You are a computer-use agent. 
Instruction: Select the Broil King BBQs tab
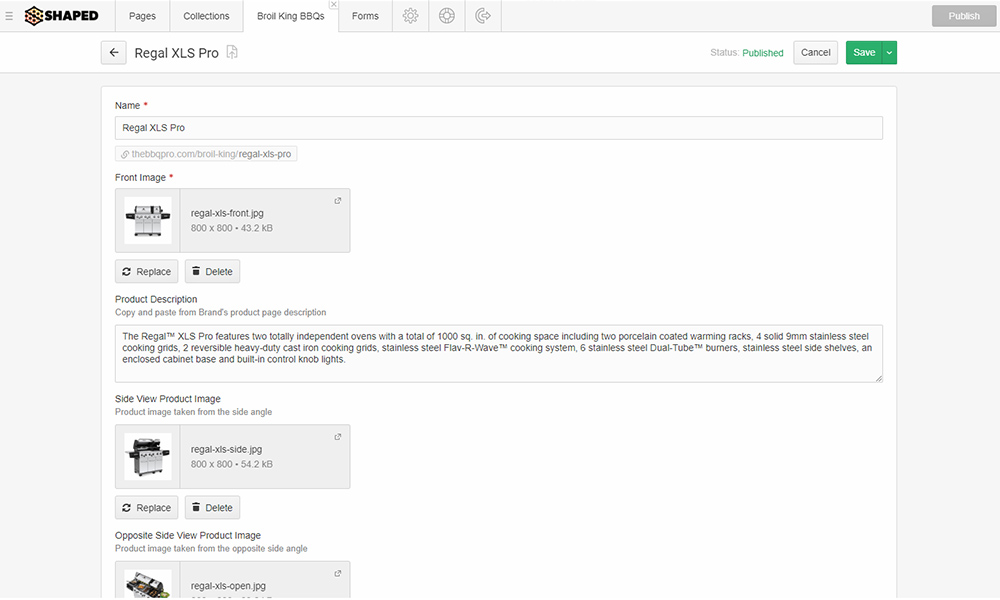(291, 16)
